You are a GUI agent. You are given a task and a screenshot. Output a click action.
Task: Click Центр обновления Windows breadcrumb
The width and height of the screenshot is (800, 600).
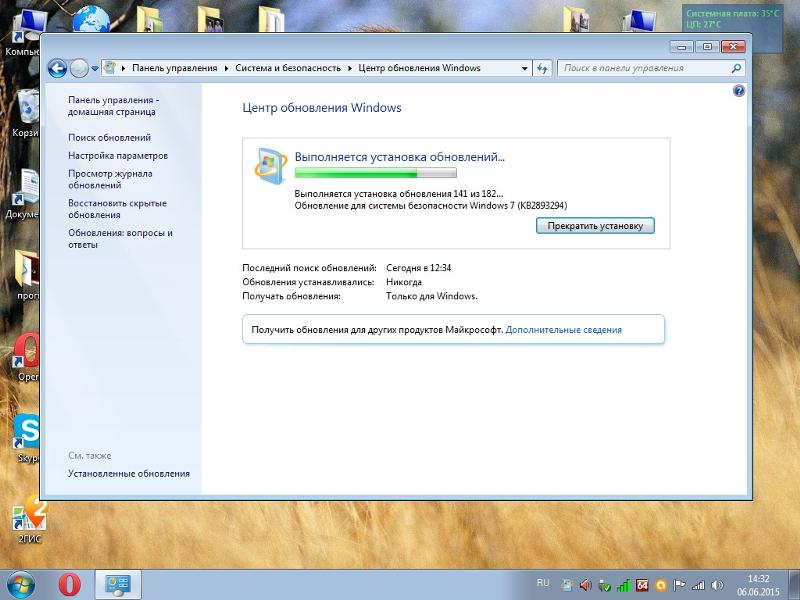pos(419,68)
